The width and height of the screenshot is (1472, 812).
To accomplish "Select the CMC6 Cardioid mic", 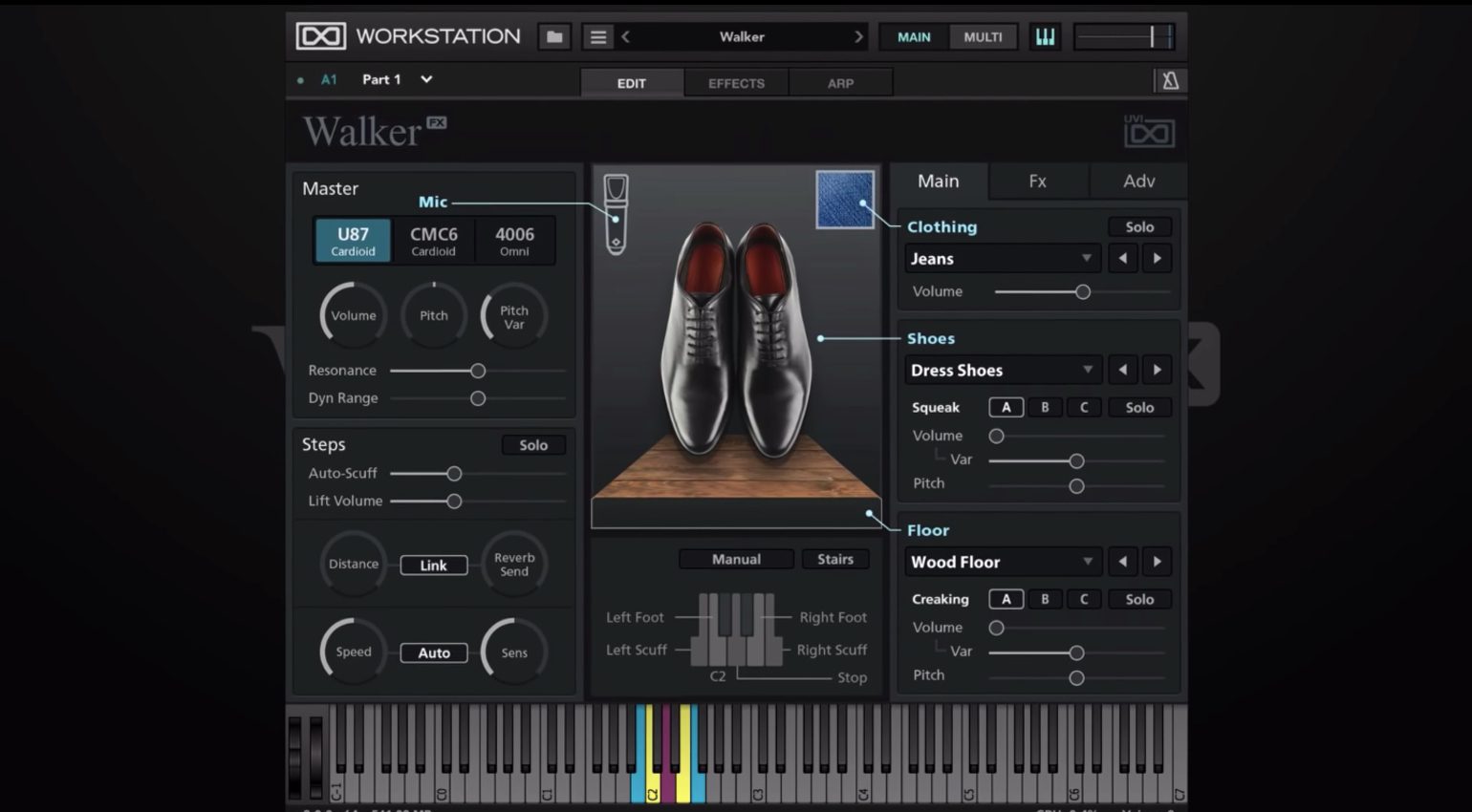I will coord(434,241).
